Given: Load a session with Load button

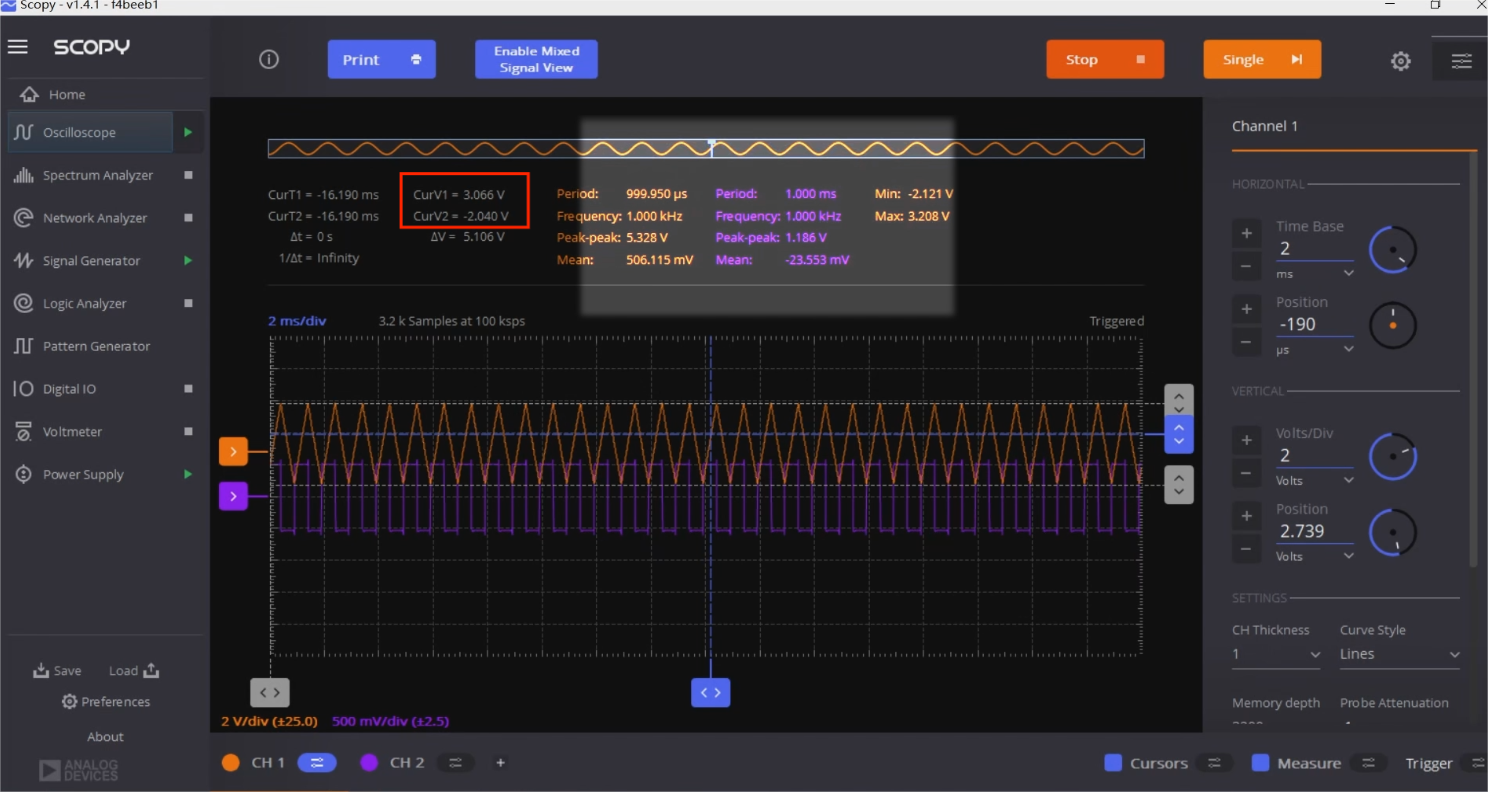Looking at the screenshot, I should 134,671.
